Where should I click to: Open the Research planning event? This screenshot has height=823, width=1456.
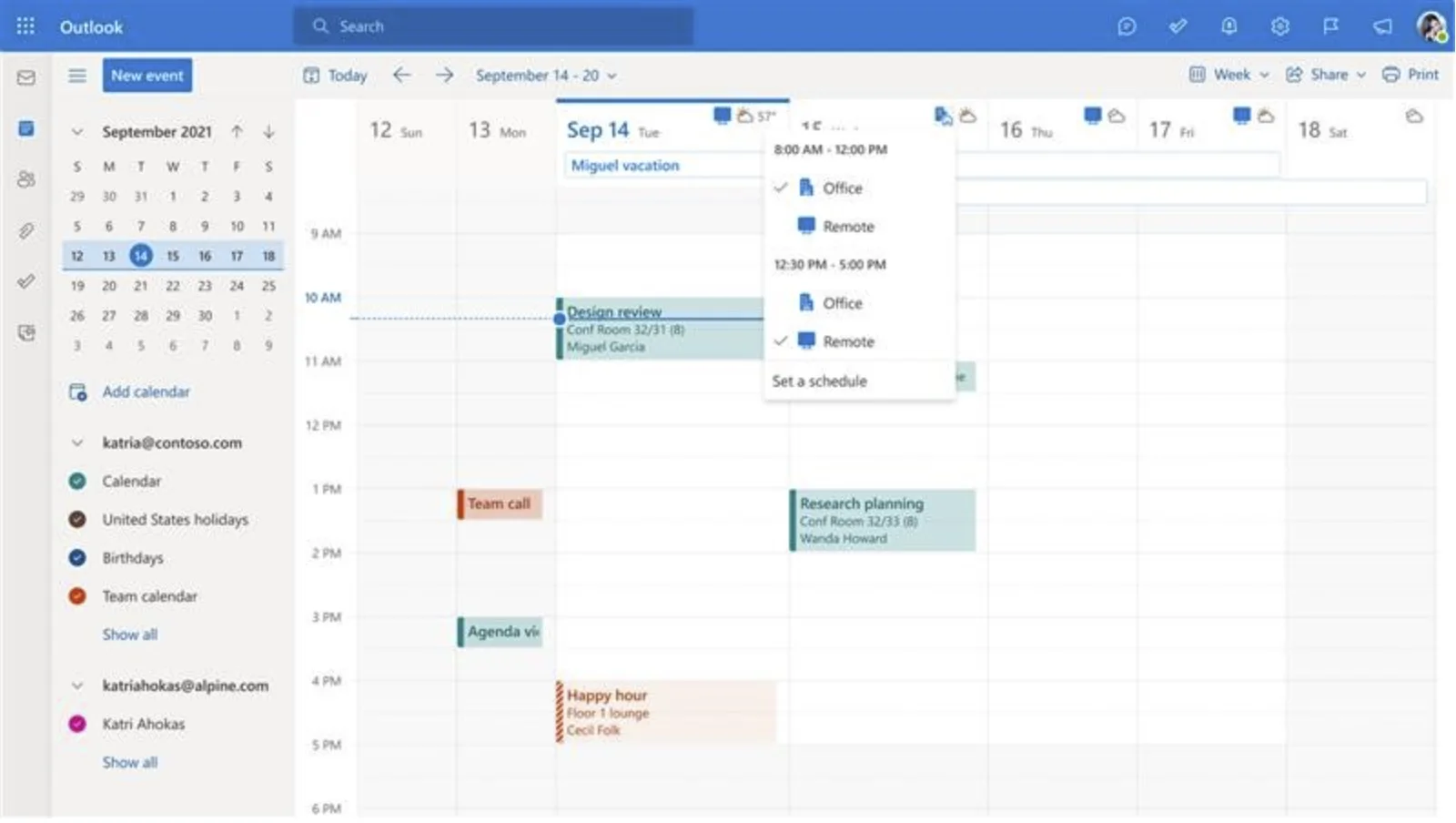(883, 520)
